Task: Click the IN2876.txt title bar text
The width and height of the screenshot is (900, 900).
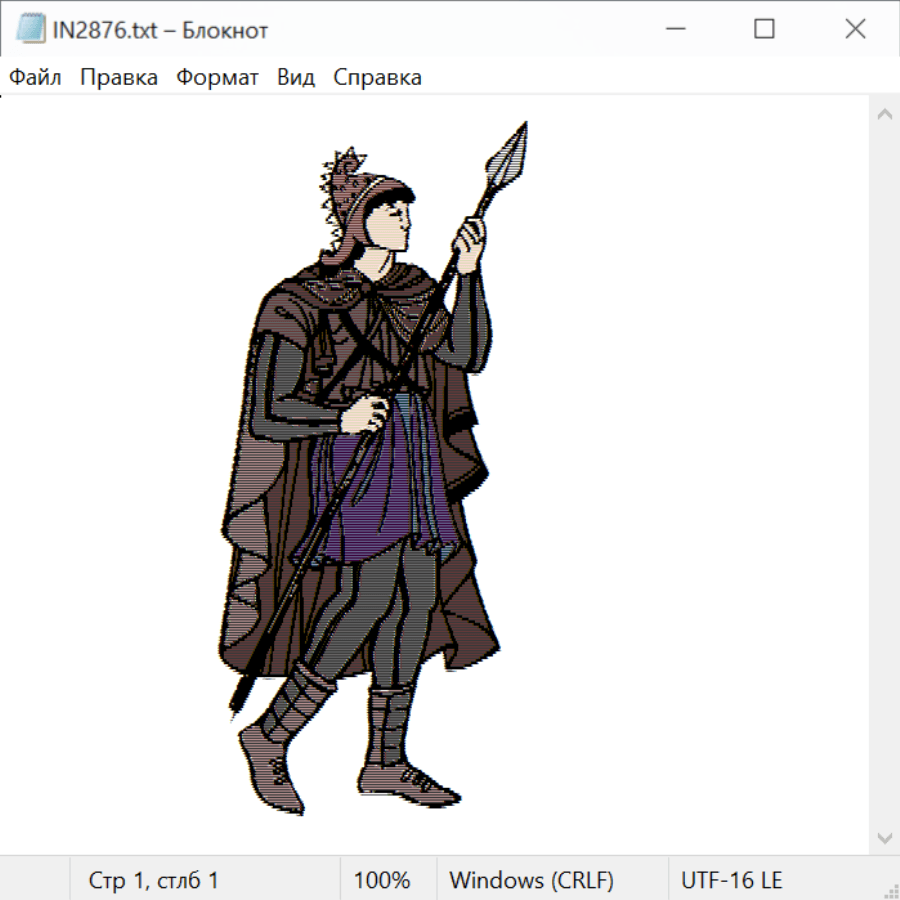Action: (x=160, y=30)
